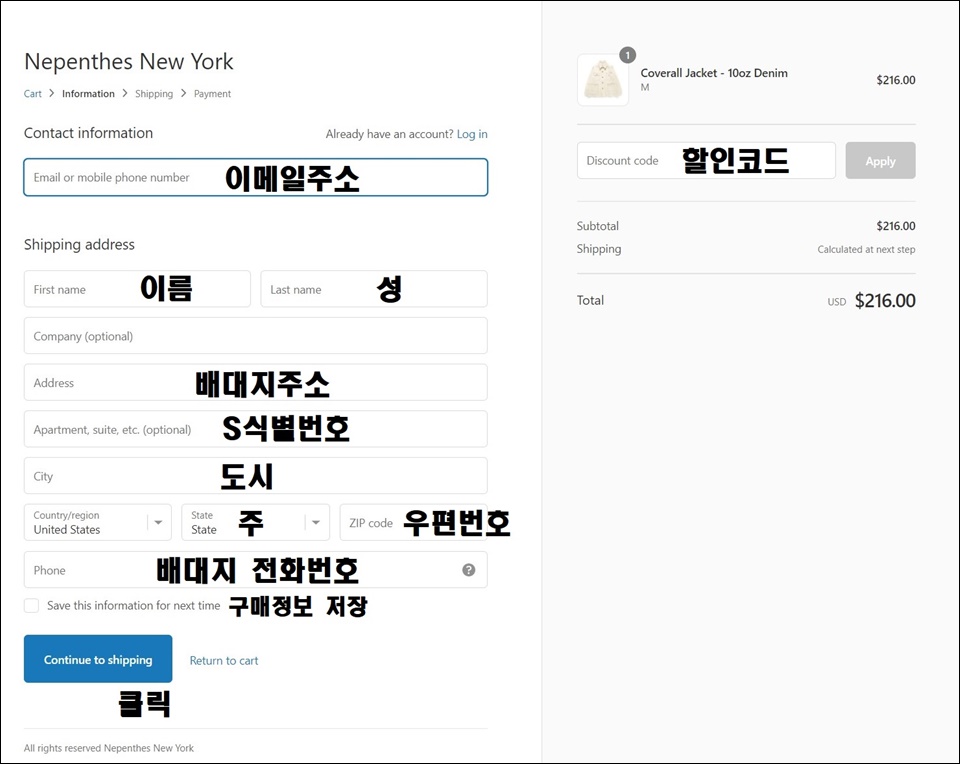Click the Nepenthes New York store title
The height and width of the screenshot is (764, 960).
coord(129,62)
